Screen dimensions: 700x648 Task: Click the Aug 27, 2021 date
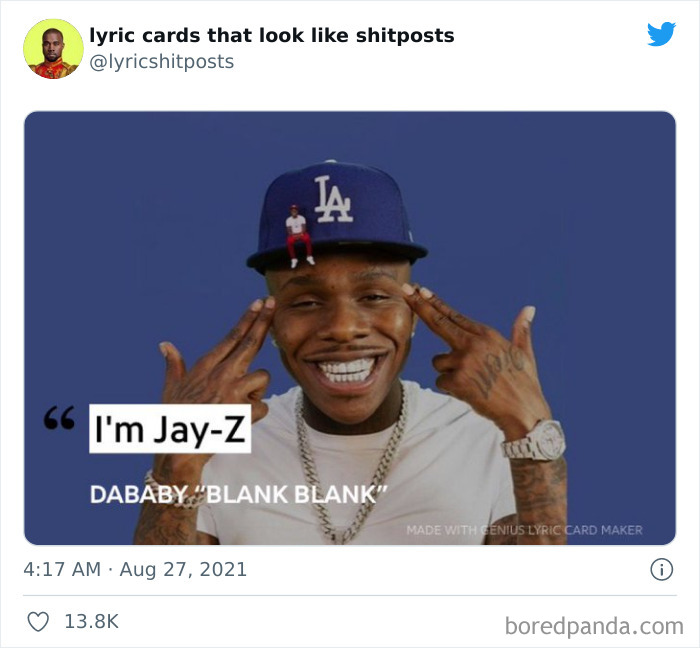coord(183,569)
